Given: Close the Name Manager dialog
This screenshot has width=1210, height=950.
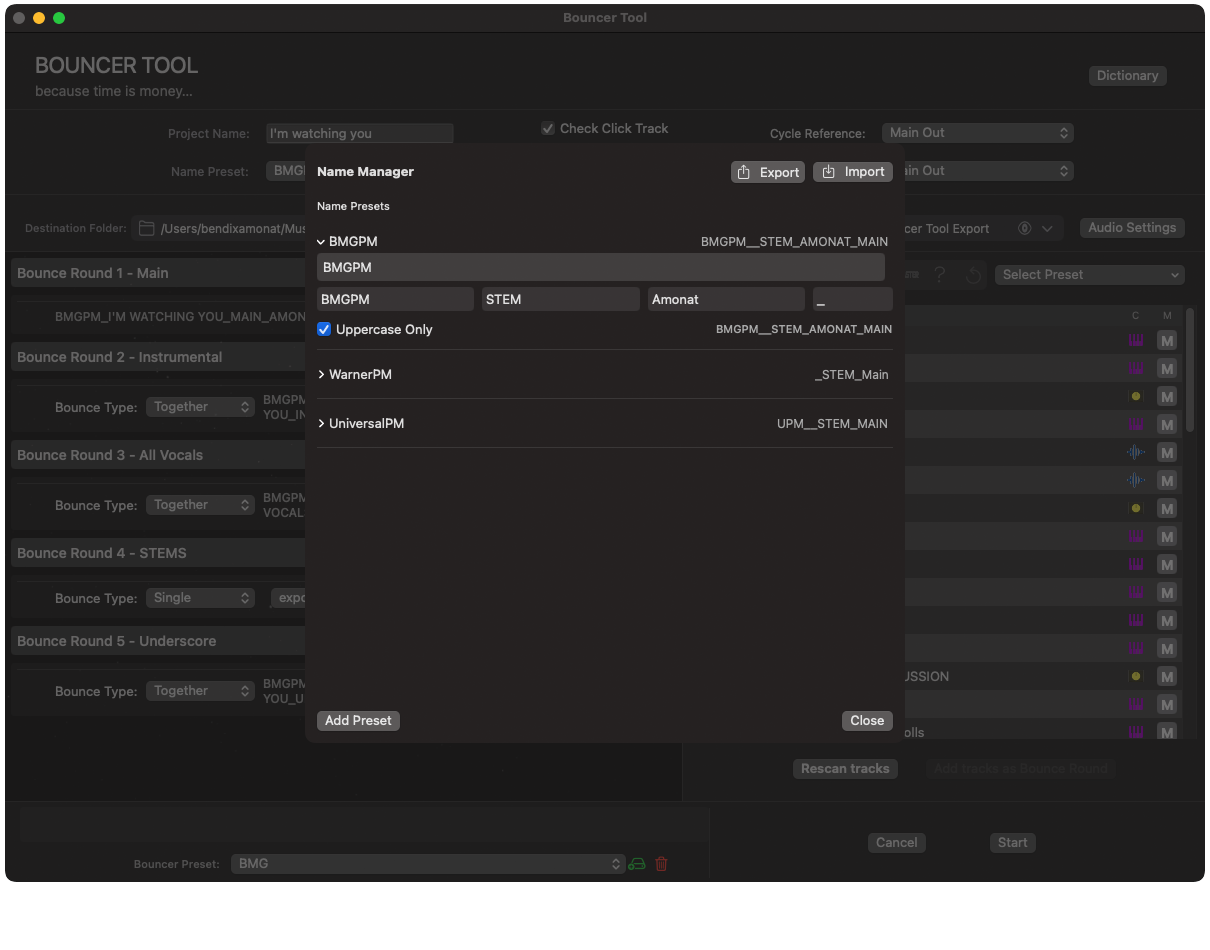Looking at the screenshot, I should click(866, 721).
